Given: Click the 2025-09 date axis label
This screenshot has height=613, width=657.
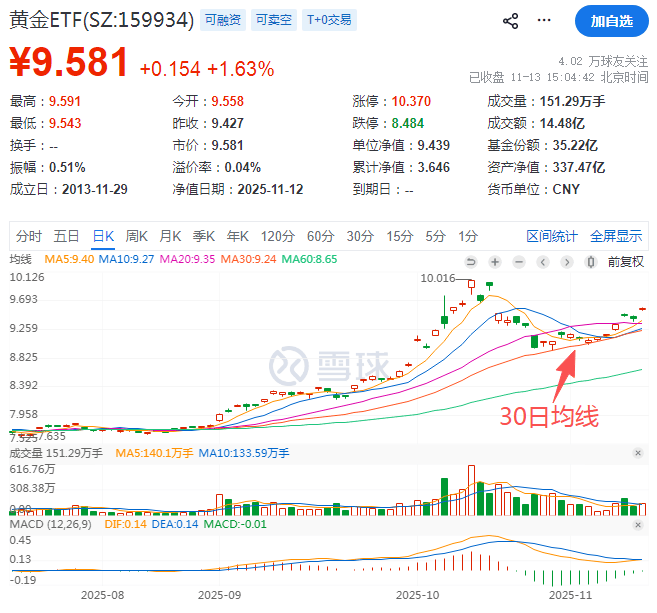Looking at the screenshot, I should tap(220, 595).
